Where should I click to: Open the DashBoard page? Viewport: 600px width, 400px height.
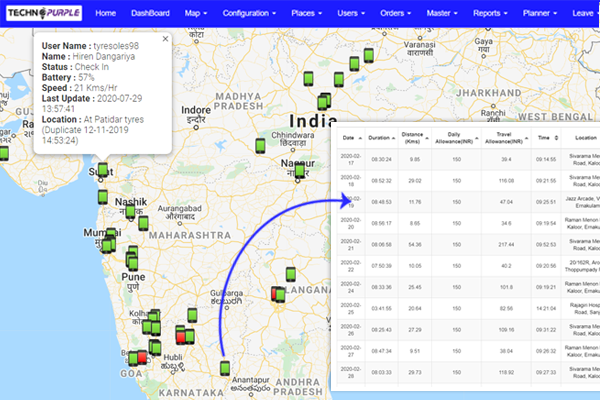150,13
